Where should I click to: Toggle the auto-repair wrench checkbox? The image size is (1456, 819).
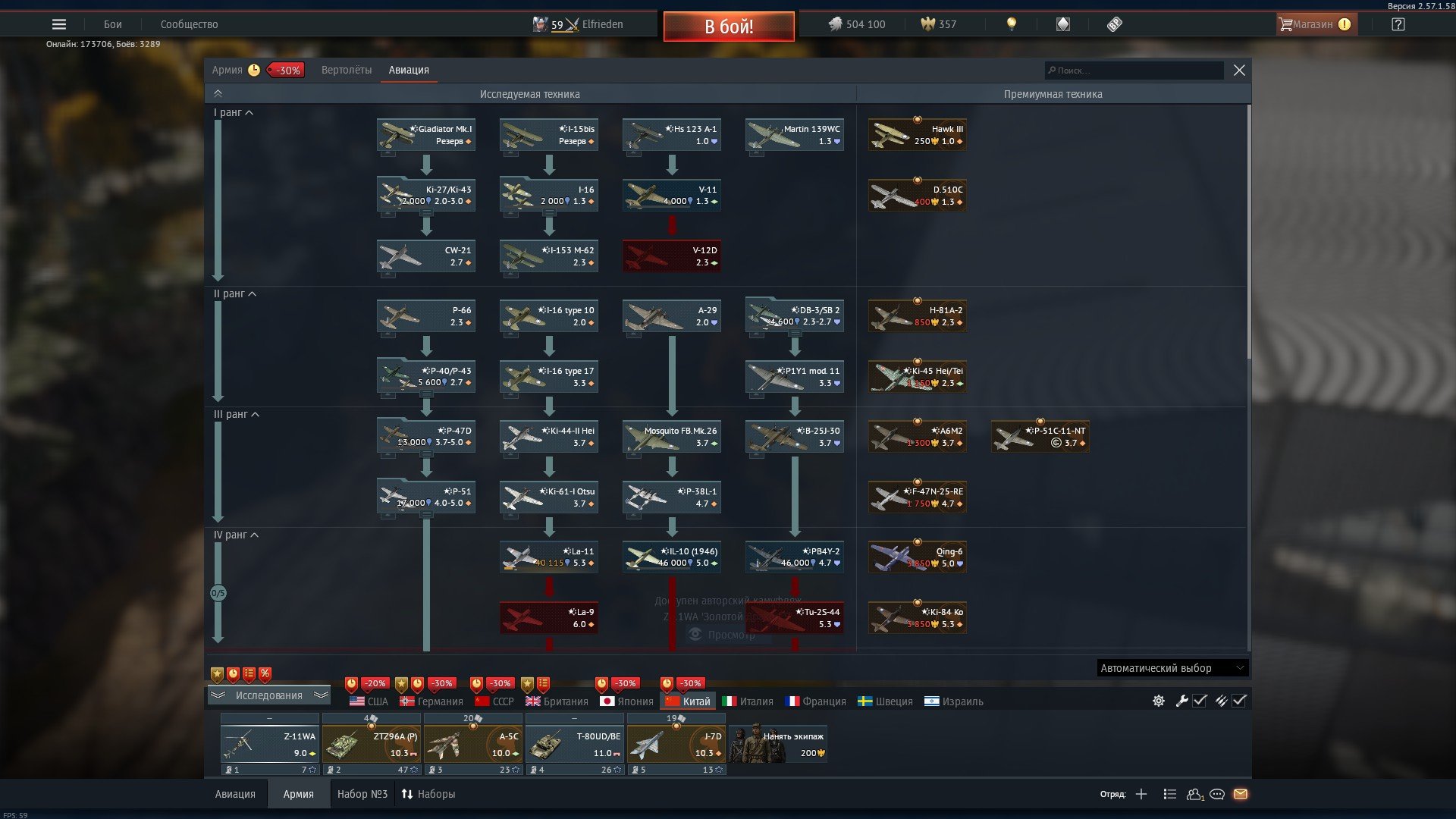point(1200,701)
